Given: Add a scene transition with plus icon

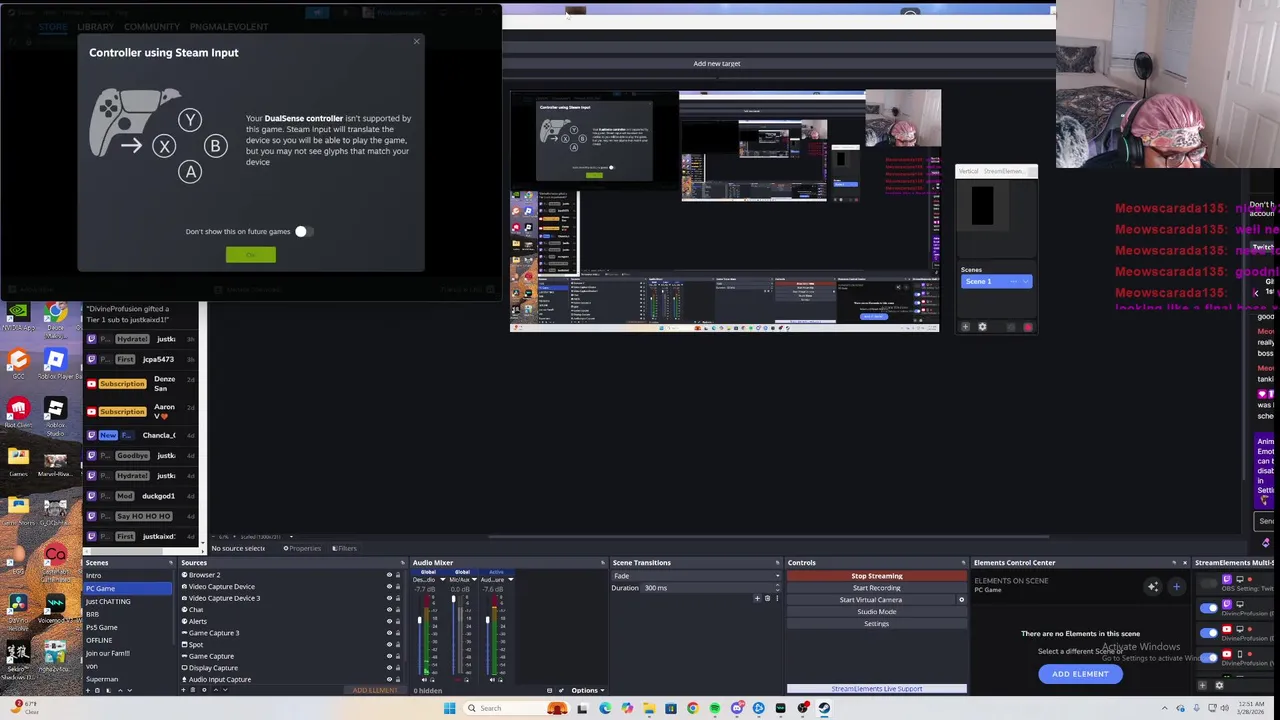Looking at the screenshot, I should [757, 598].
